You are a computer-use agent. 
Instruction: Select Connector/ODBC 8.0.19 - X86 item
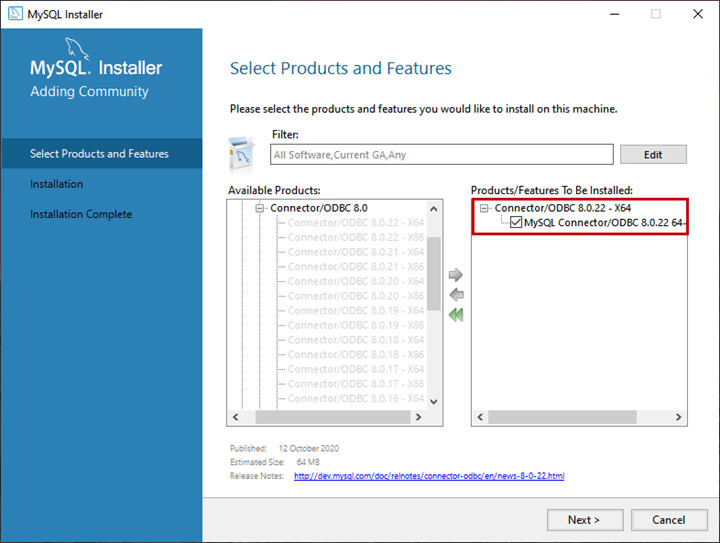tap(356, 325)
